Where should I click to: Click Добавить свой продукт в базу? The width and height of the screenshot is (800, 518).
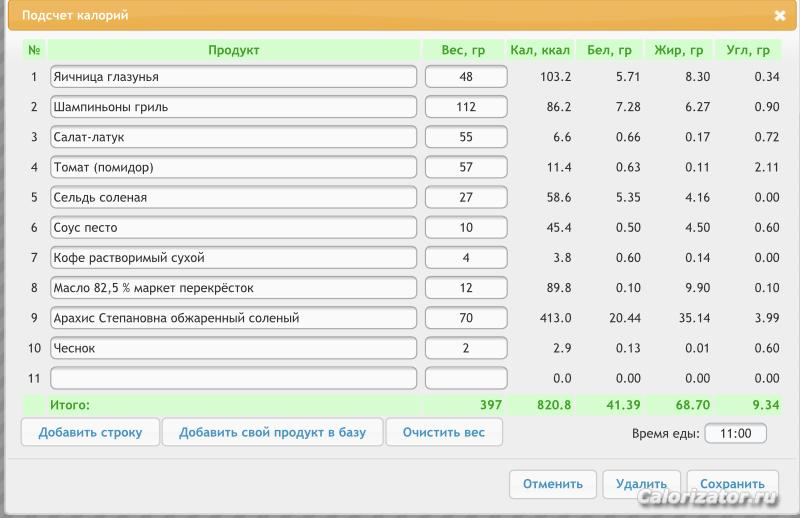(272, 432)
